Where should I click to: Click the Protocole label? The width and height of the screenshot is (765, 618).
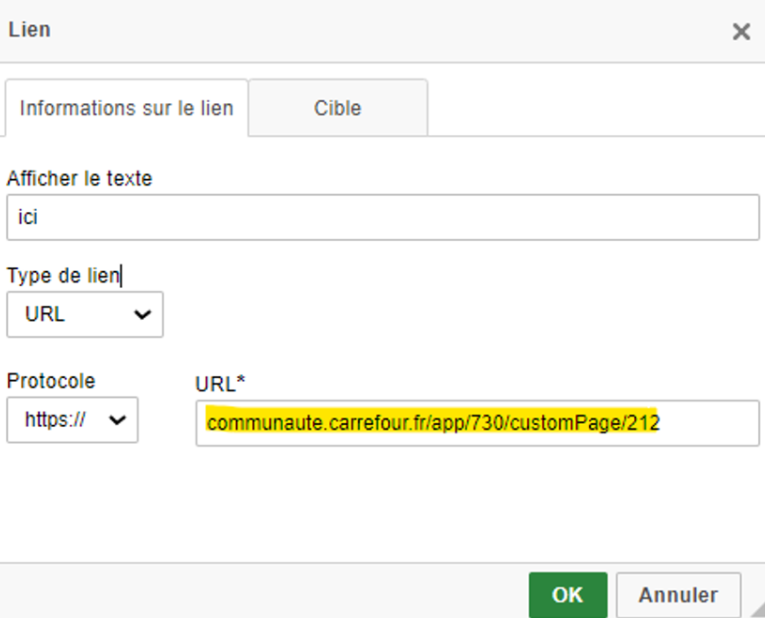[x=51, y=381]
